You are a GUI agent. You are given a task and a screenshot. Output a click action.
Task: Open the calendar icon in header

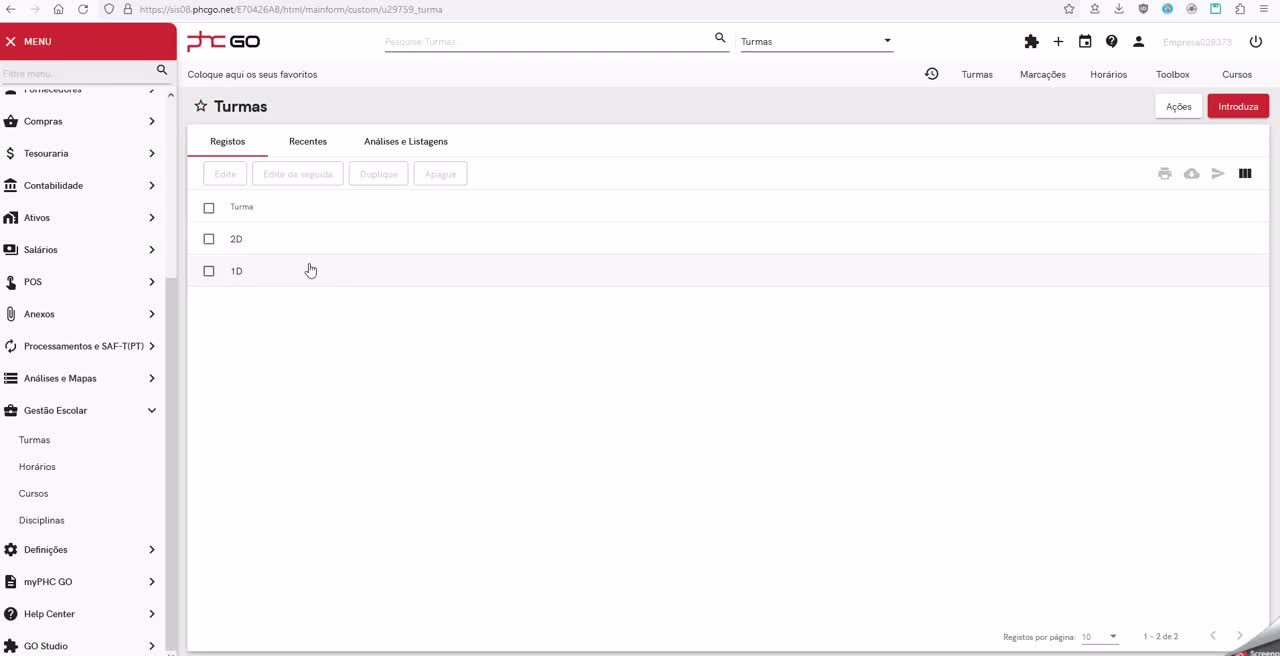(1085, 42)
